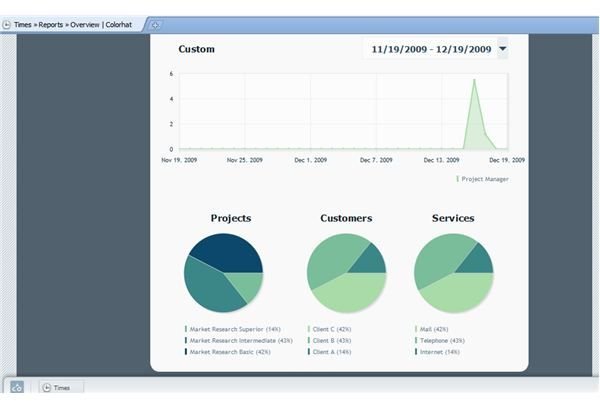Click Market Research Superior (14%) legend
Image resolution: width=600 pixels, height=401 pixels.
233,329
